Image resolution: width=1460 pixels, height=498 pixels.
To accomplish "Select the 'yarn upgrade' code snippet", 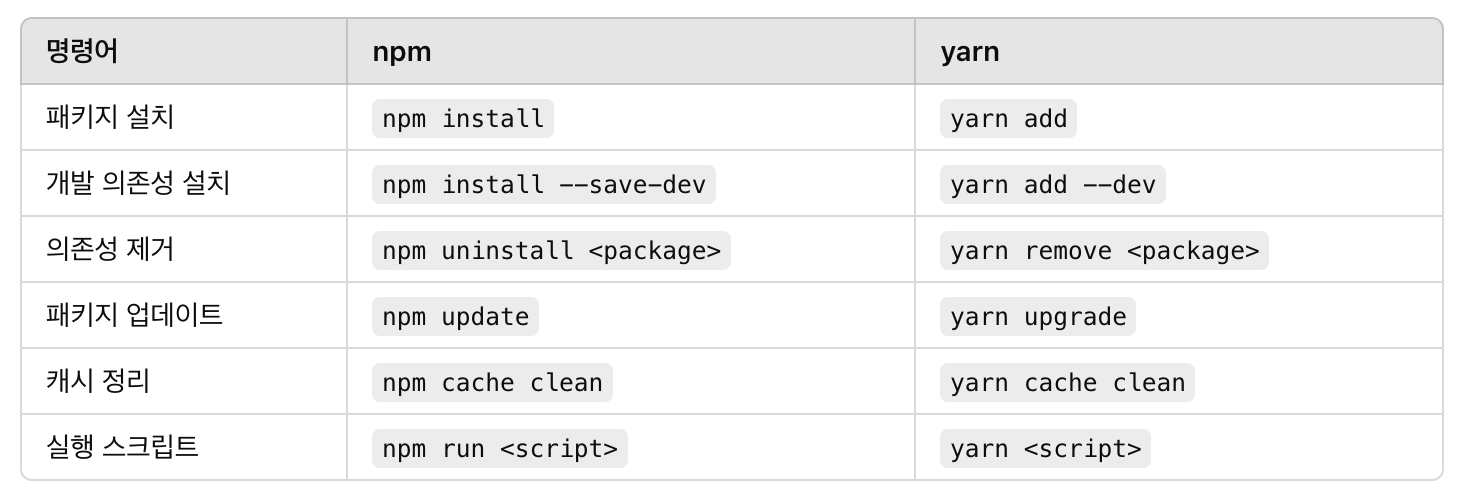I will [x=1037, y=317].
